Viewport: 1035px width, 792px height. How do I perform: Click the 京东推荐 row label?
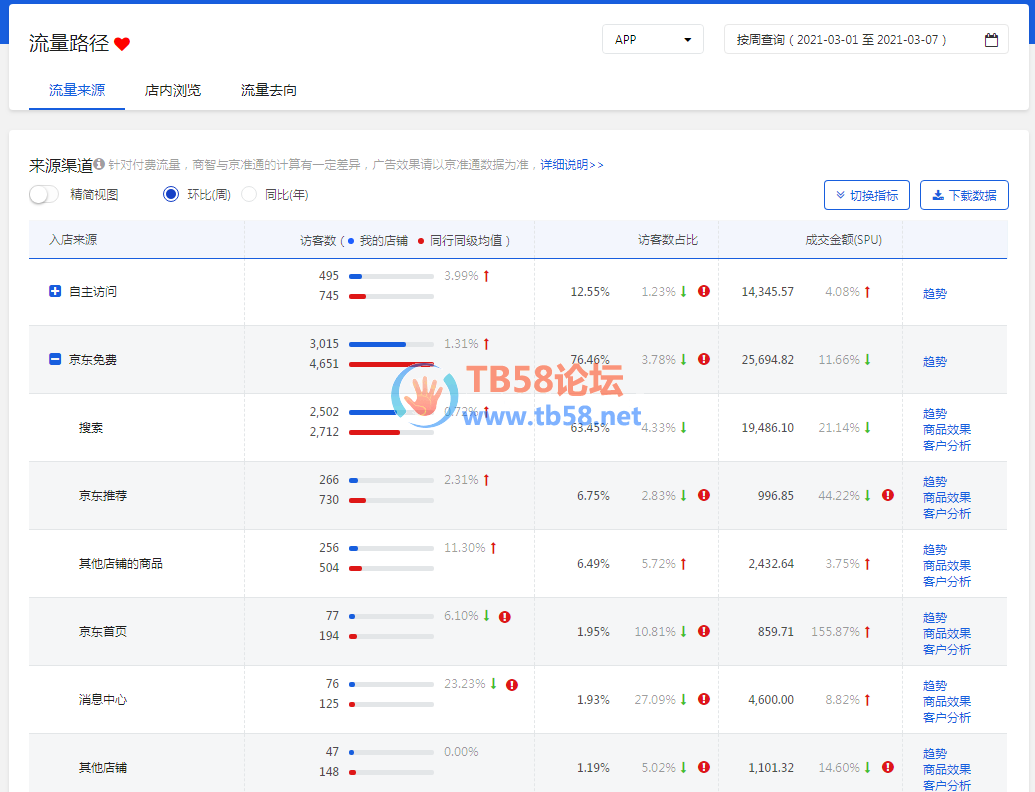[102, 496]
